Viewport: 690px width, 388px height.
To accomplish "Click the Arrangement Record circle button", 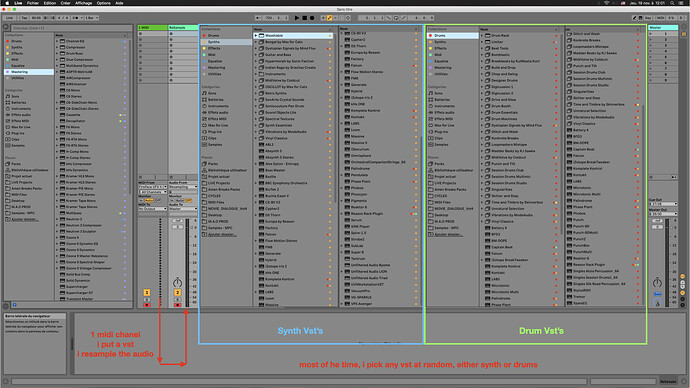I will tap(312, 18).
